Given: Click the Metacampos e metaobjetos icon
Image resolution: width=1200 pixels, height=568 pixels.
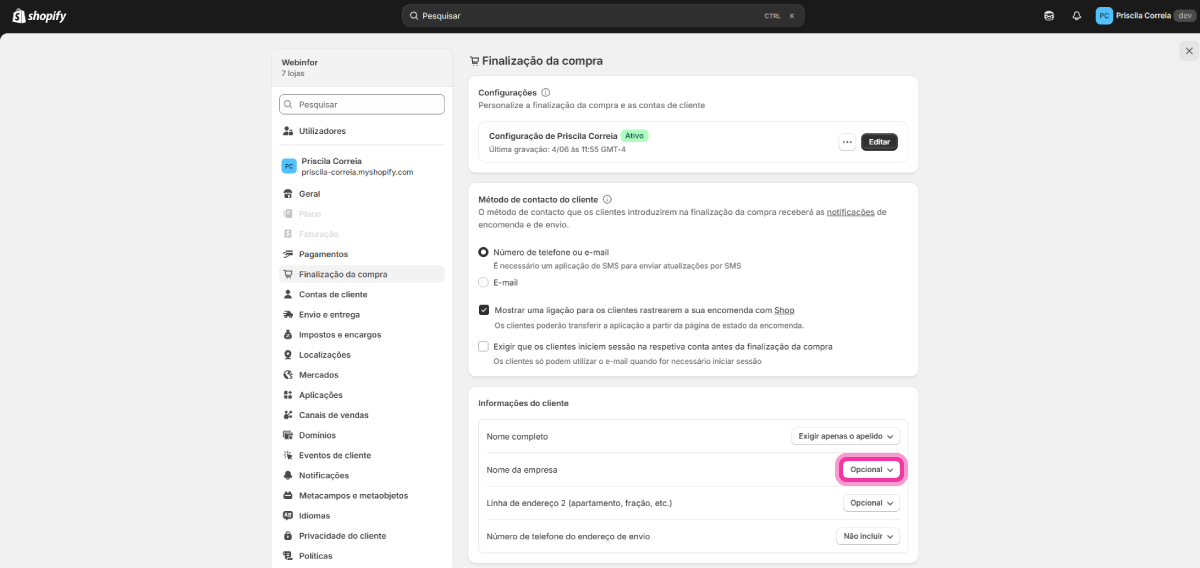Looking at the screenshot, I should [288, 495].
